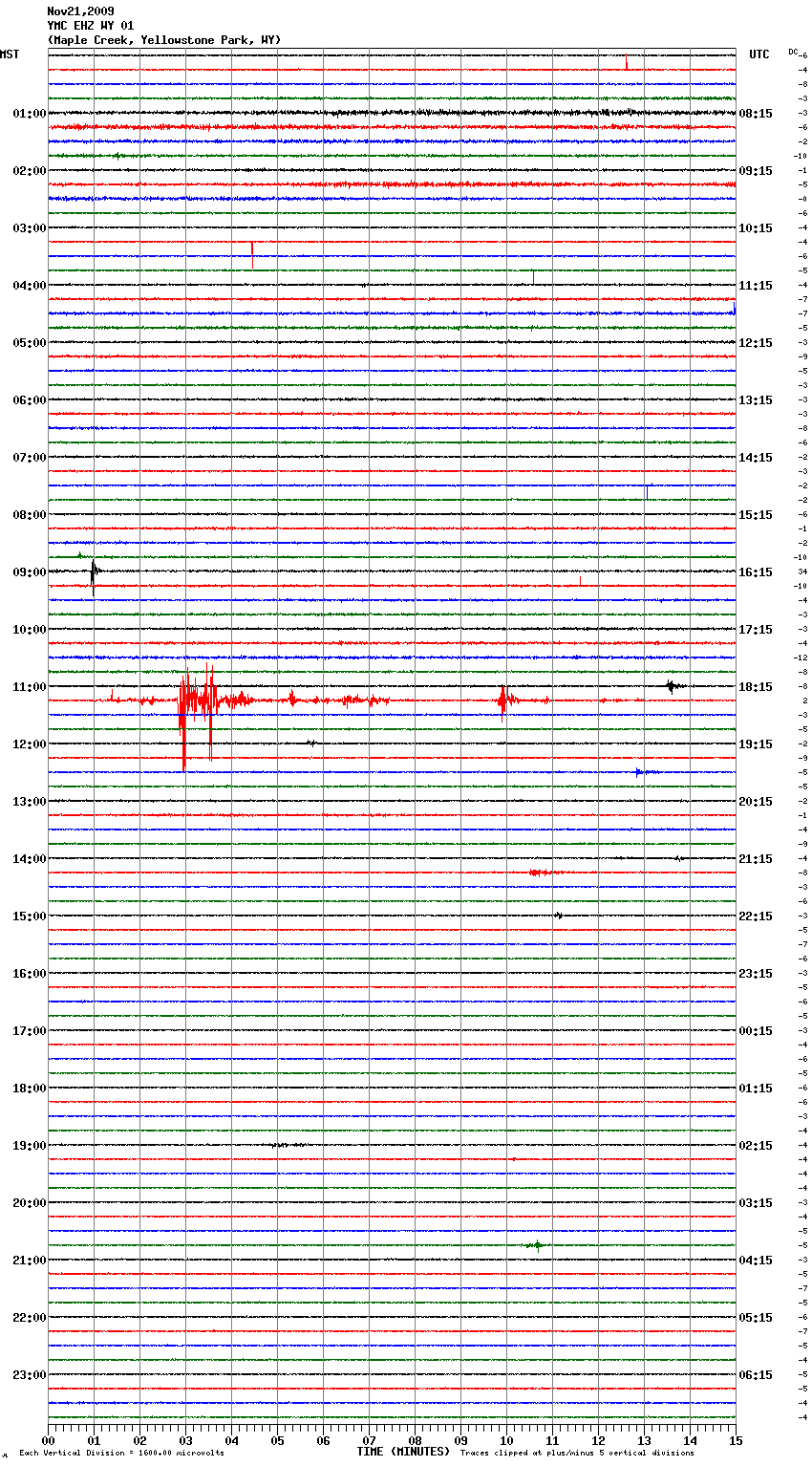This screenshot has height=1466, width=812.
Task: Click the 06:15 UTC time label
Action: pyautogui.click(x=756, y=1375)
